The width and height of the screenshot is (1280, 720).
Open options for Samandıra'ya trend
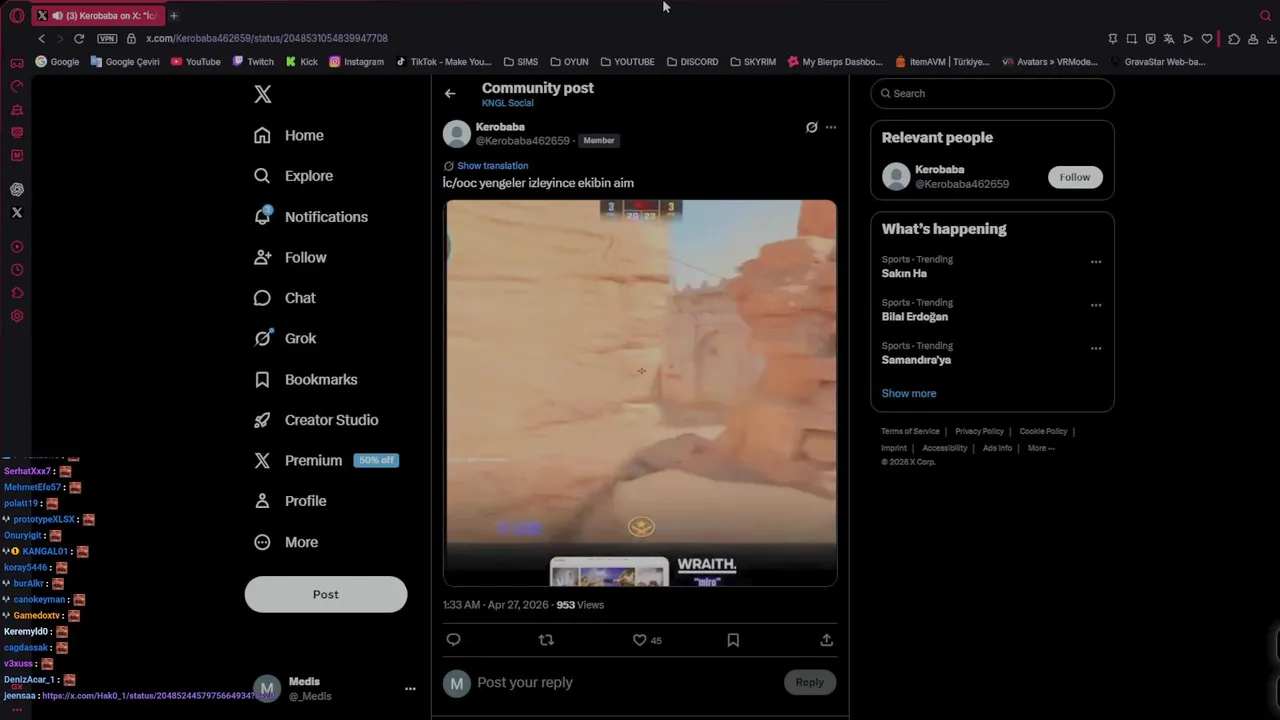[x=1096, y=349]
